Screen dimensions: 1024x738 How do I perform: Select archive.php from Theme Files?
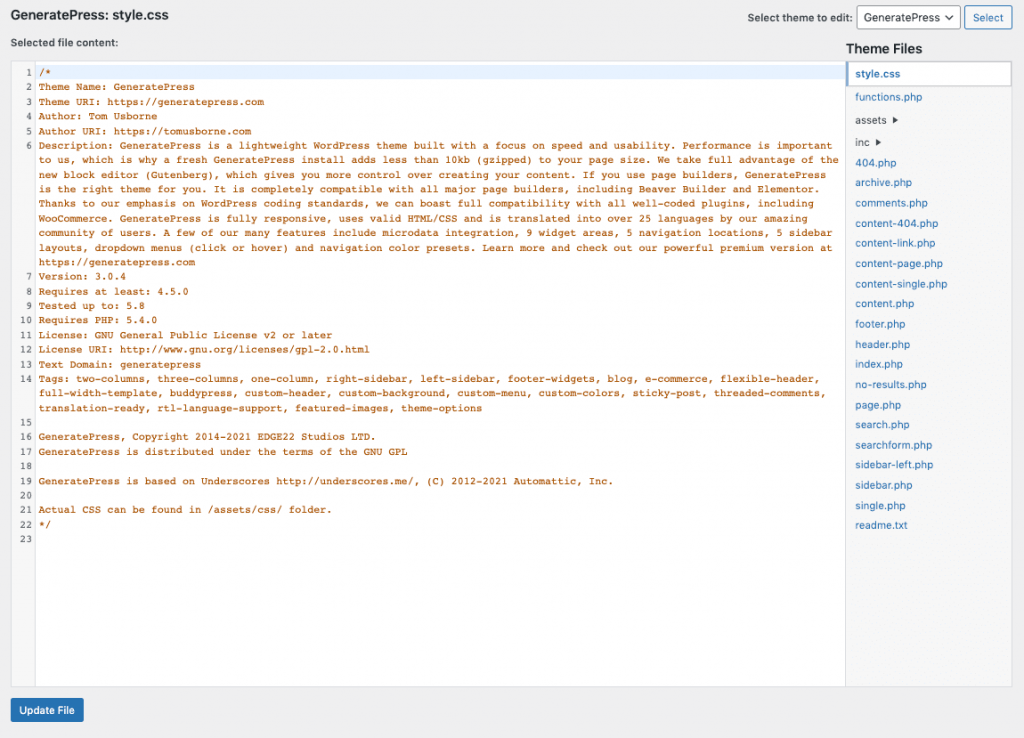point(883,183)
